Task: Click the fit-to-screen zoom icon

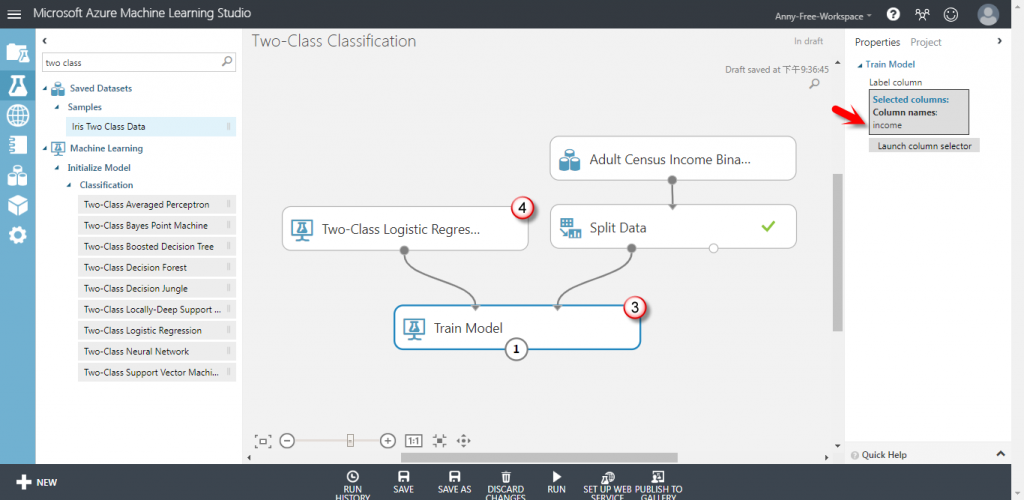Action: point(263,441)
